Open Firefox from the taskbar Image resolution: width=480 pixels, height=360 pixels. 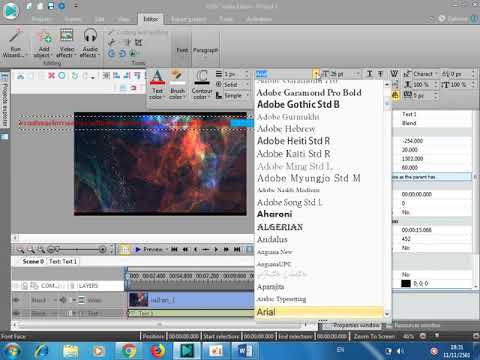pyautogui.click(x=158, y=351)
